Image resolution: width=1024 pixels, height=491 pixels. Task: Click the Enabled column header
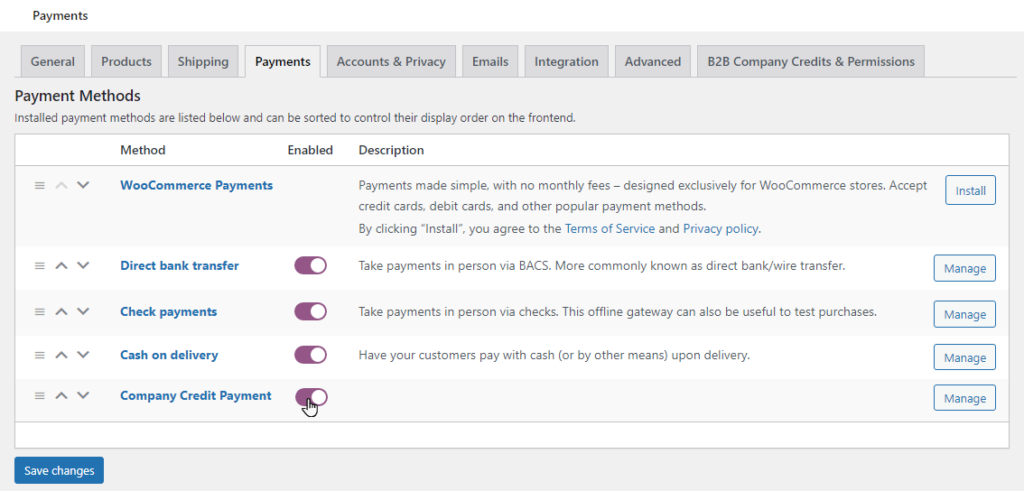[x=310, y=150]
